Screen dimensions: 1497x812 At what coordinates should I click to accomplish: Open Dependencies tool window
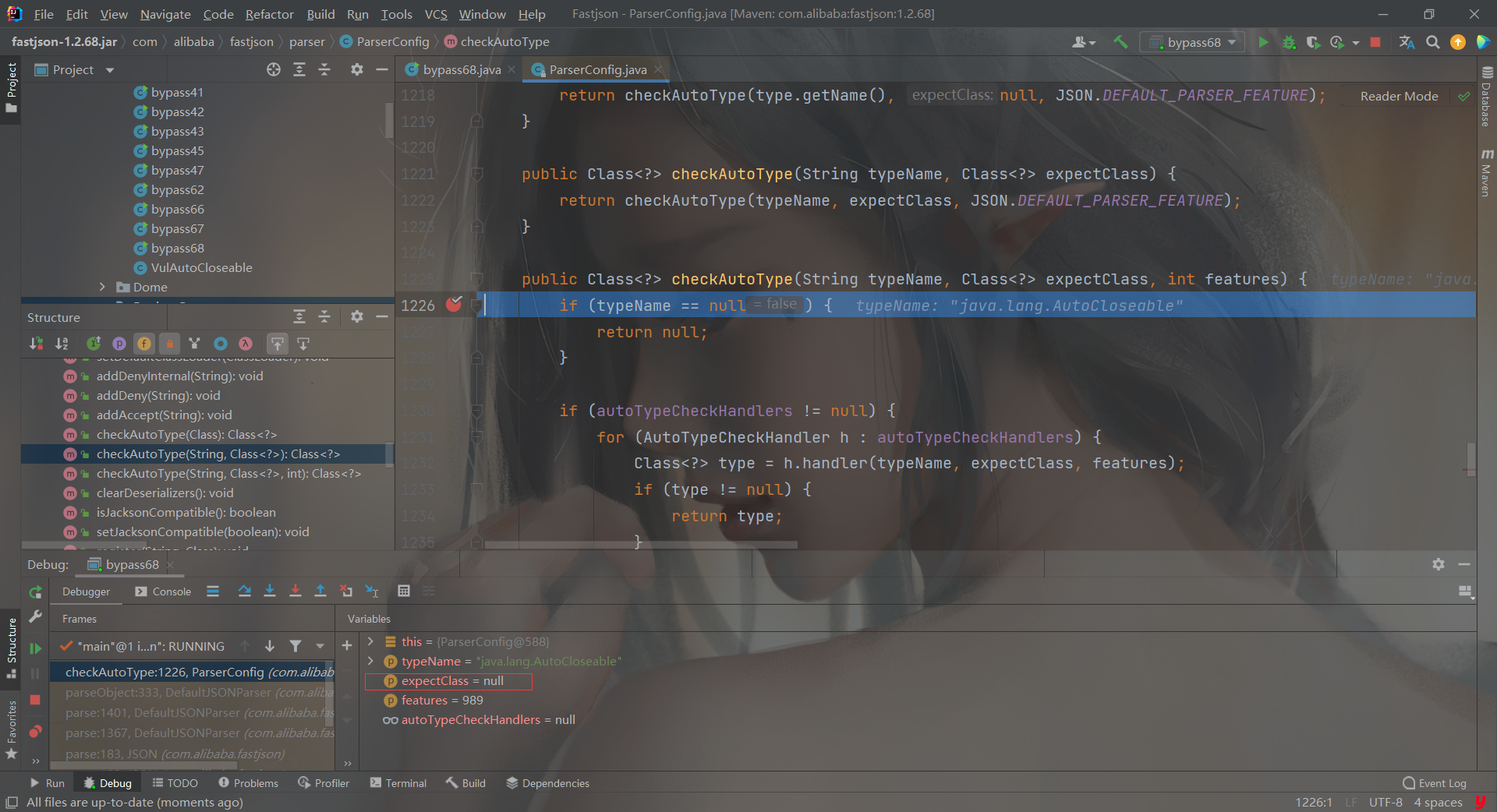(x=547, y=783)
